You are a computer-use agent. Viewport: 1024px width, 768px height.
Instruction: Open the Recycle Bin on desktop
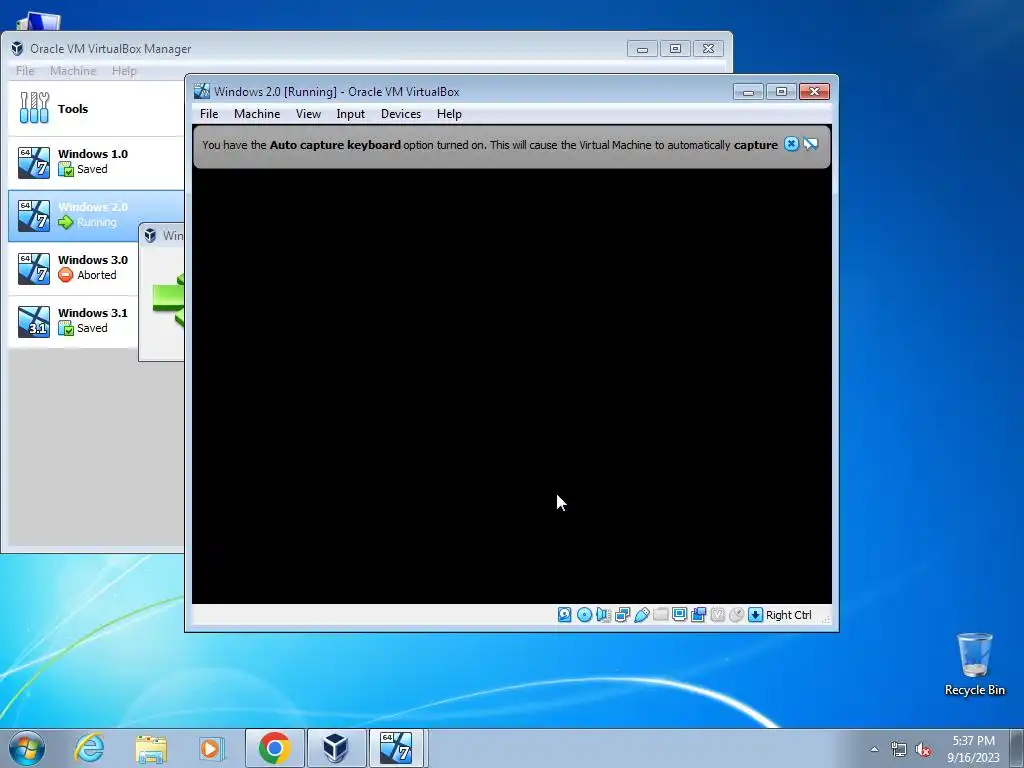point(974,664)
